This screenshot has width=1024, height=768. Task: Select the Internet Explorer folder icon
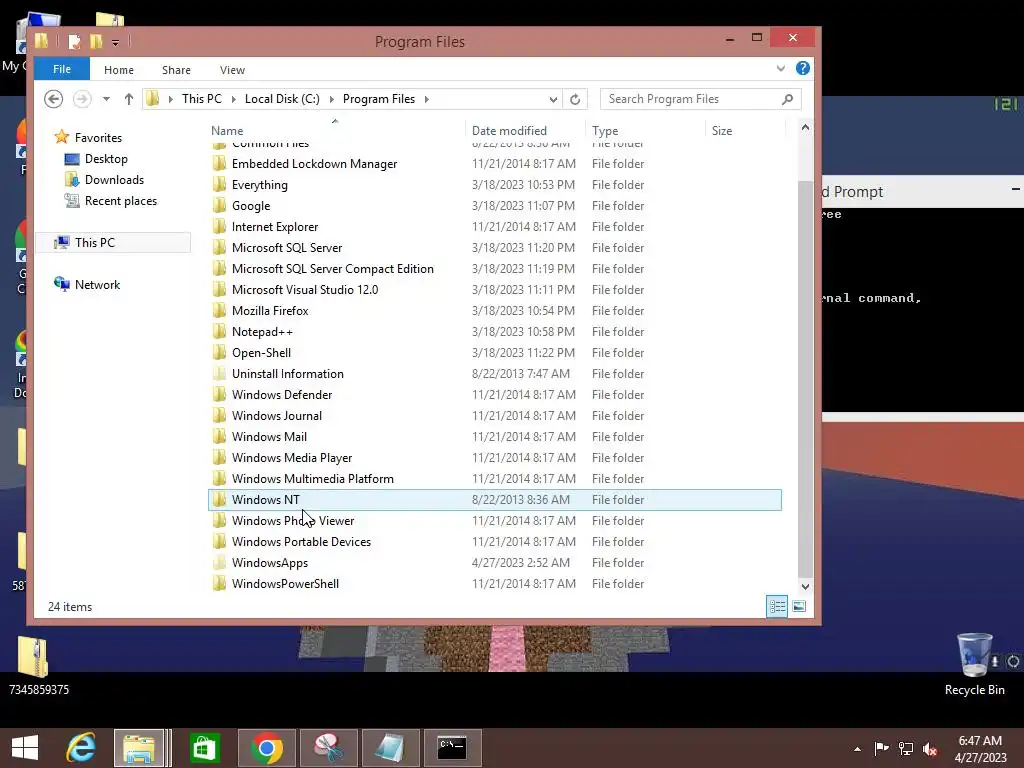[x=220, y=227]
